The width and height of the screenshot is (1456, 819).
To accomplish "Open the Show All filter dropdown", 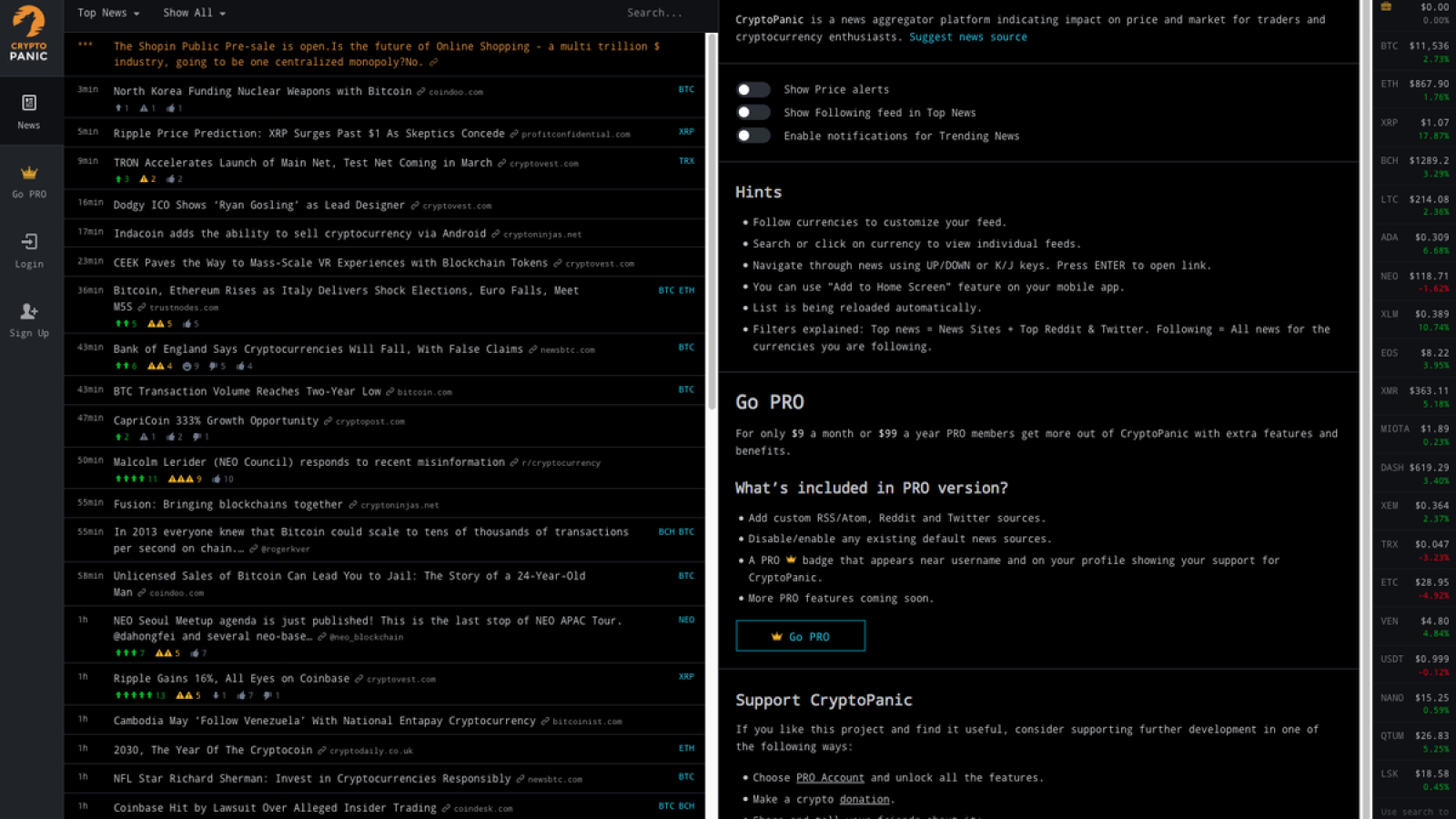I will click(x=194, y=13).
